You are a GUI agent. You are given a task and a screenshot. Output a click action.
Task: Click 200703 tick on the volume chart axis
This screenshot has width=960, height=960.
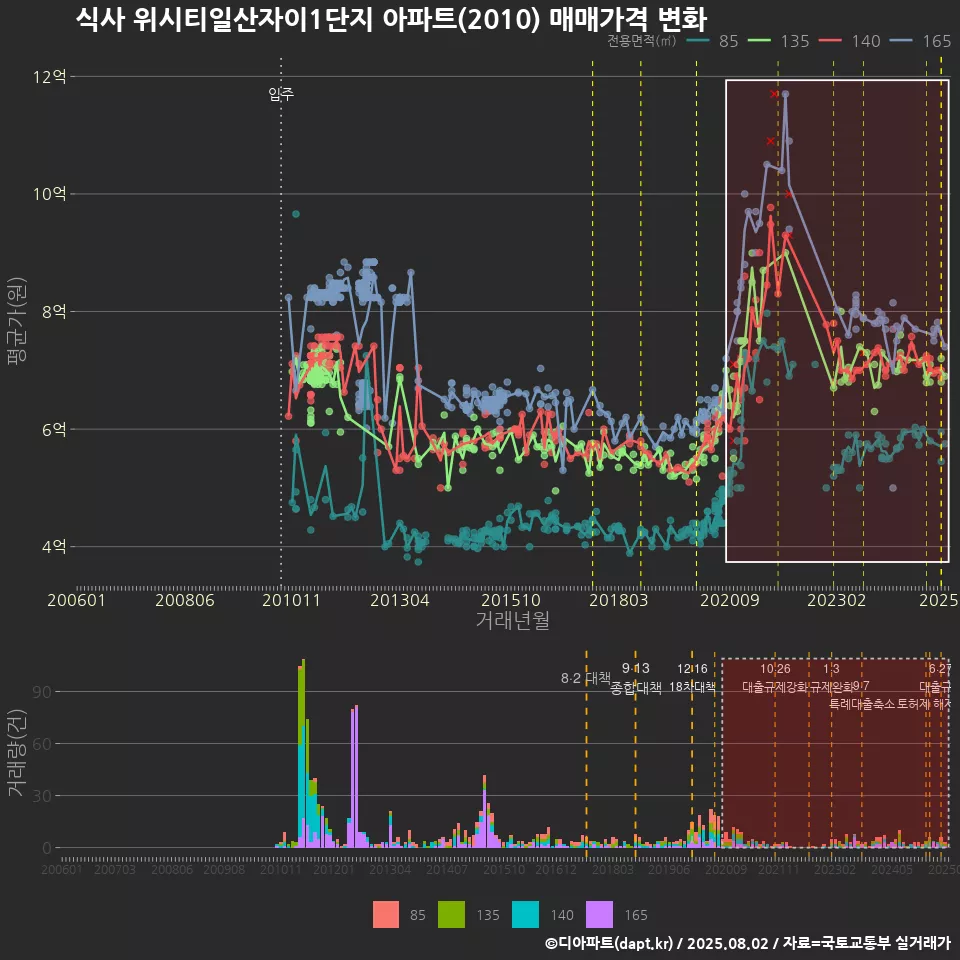coord(115,869)
